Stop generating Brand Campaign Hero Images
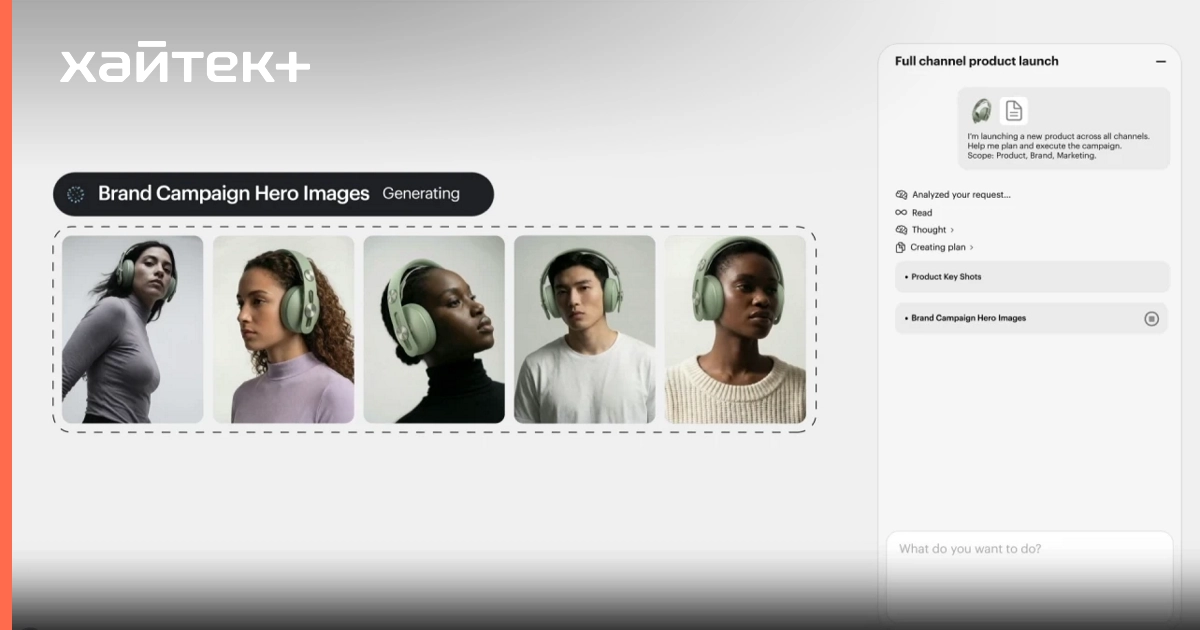 pos(1151,319)
